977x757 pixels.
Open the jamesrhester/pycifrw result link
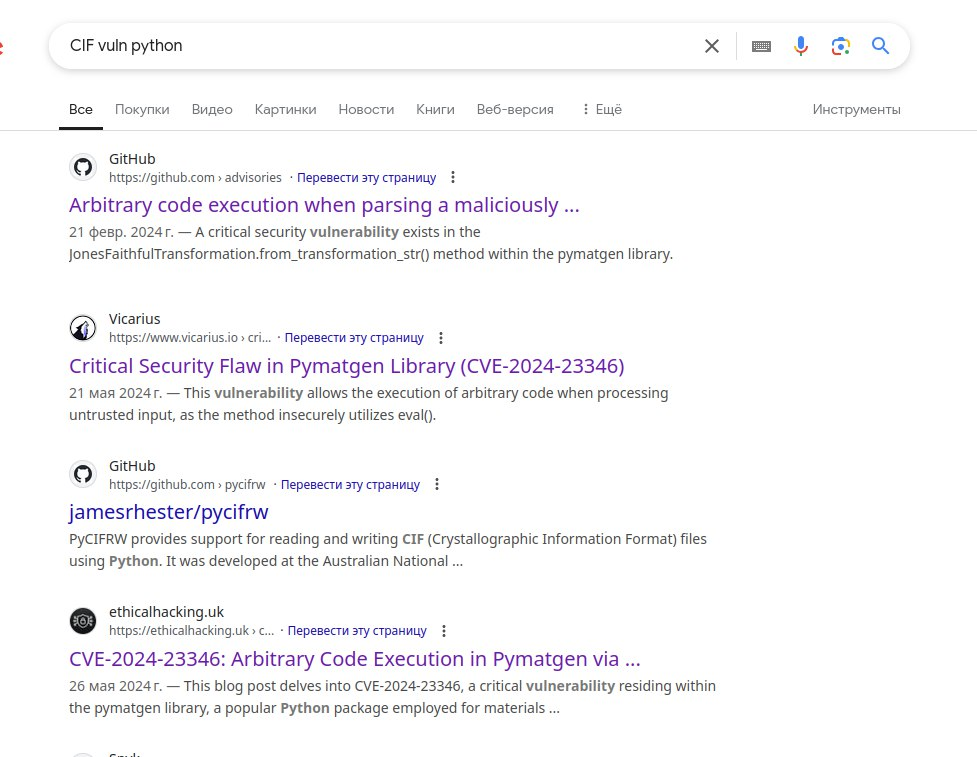tap(168, 511)
